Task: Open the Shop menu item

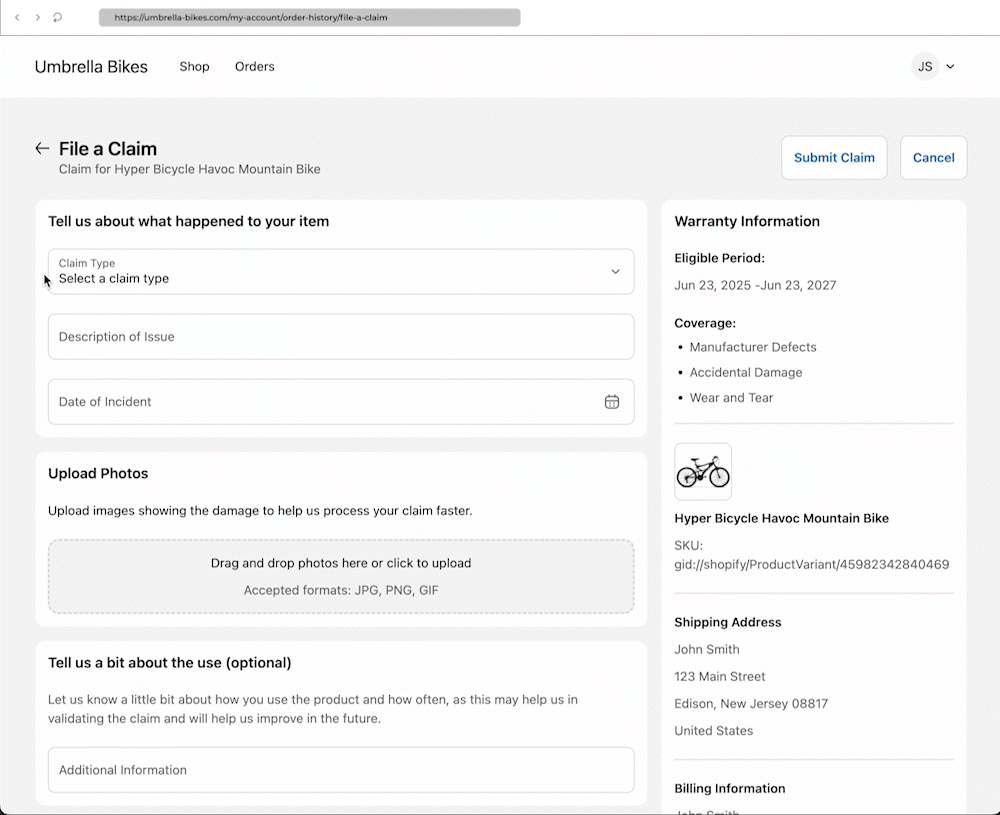Action: (x=195, y=66)
